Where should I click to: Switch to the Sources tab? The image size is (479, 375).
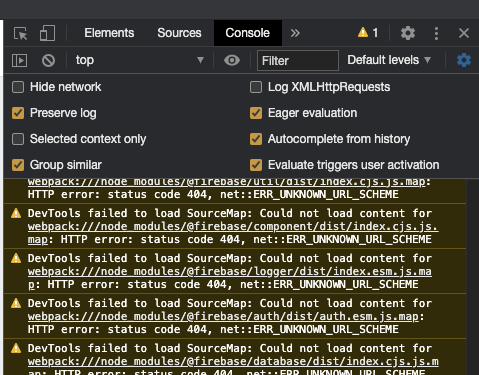(179, 33)
